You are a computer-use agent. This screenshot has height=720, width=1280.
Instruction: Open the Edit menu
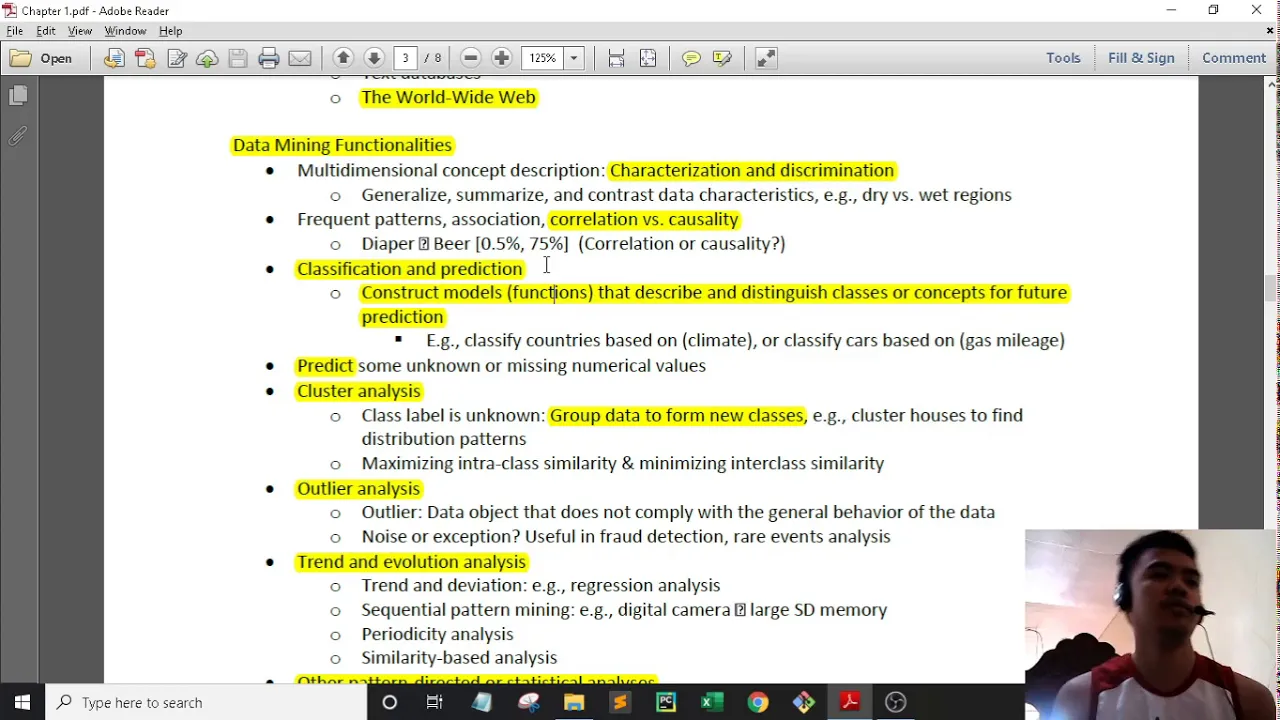46,31
